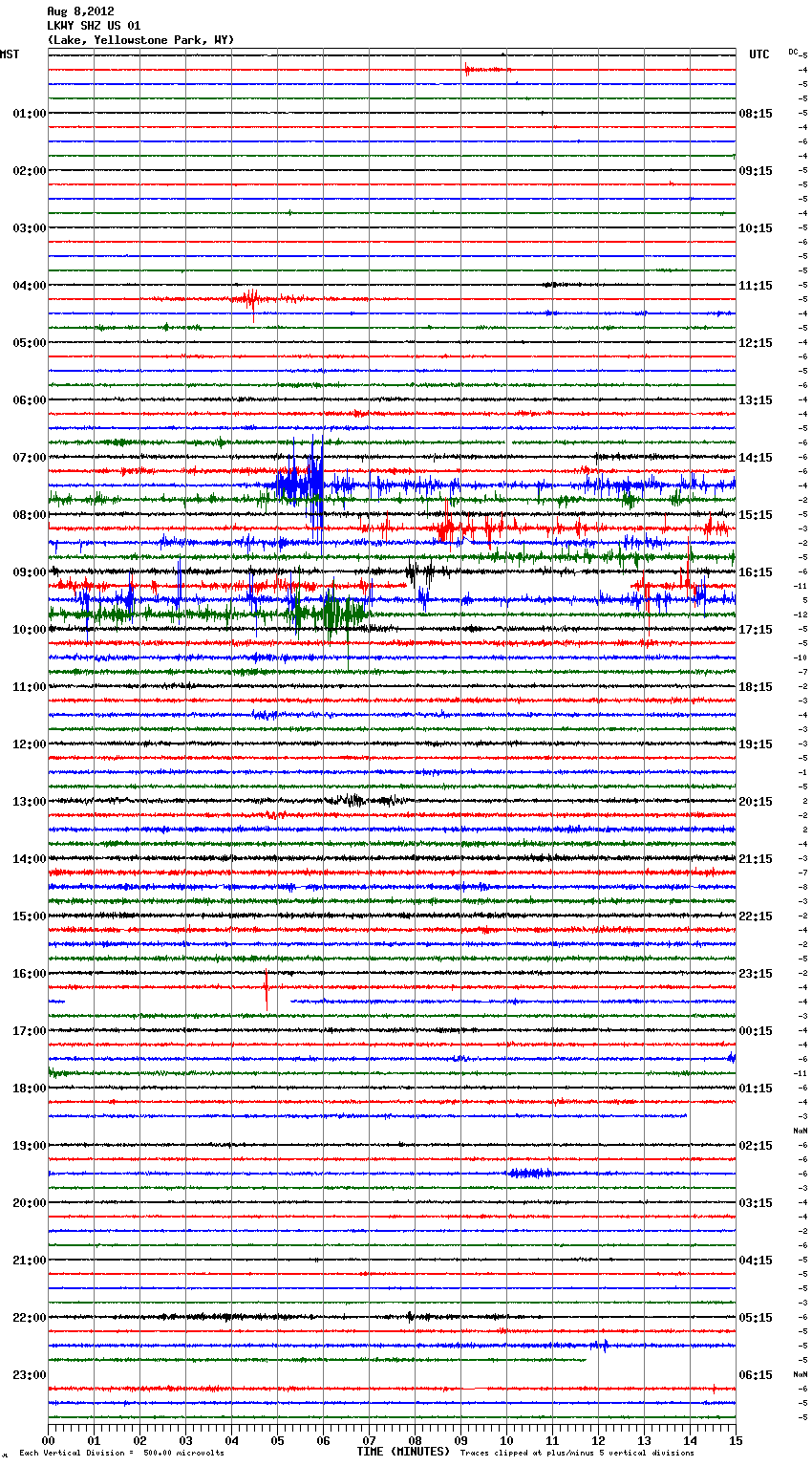This screenshot has width=812, height=1466.
Task: Click the 15 minute tick on bottom axis
Action: click(736, 1441)
